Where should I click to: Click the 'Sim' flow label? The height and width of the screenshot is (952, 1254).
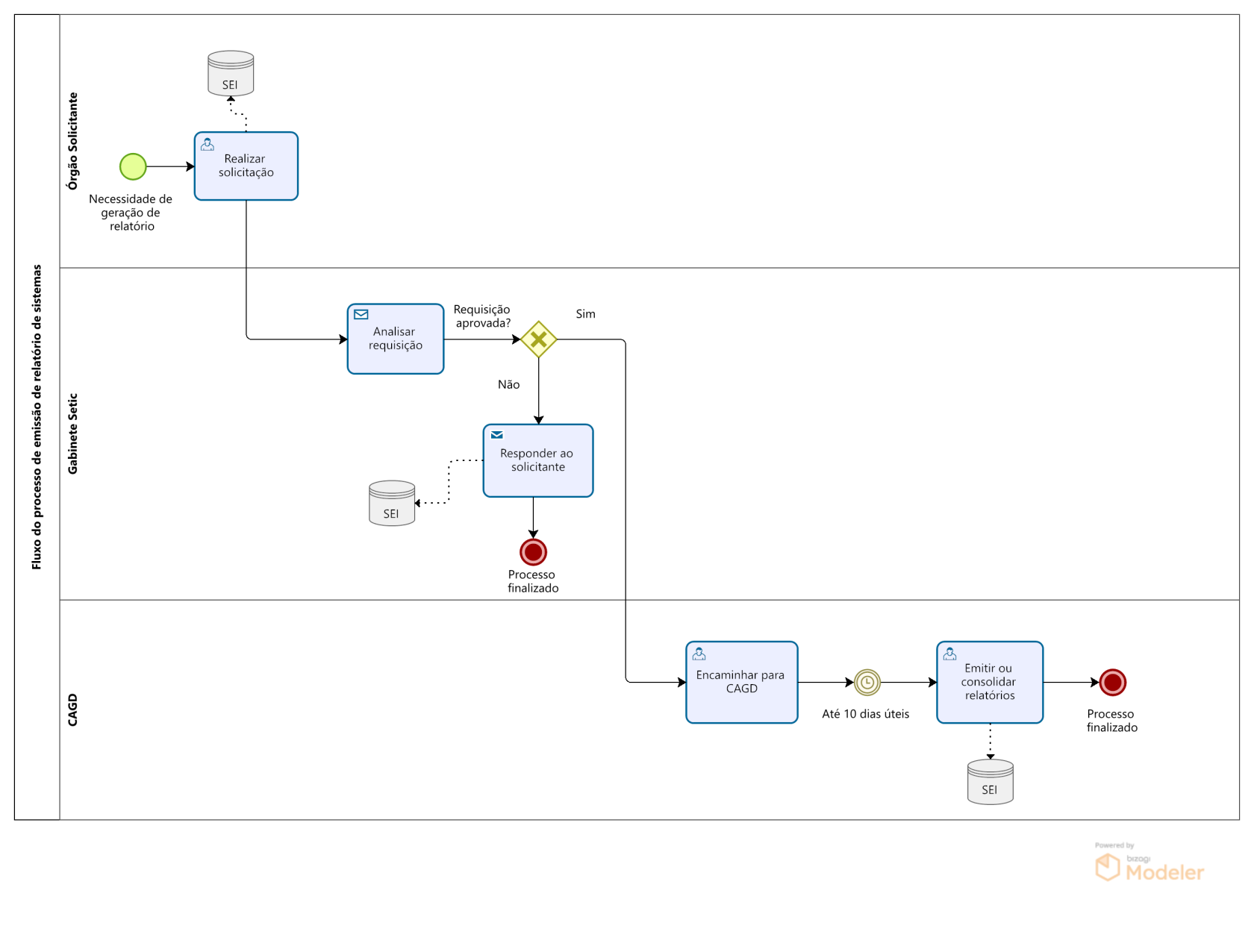pos(586,314)
